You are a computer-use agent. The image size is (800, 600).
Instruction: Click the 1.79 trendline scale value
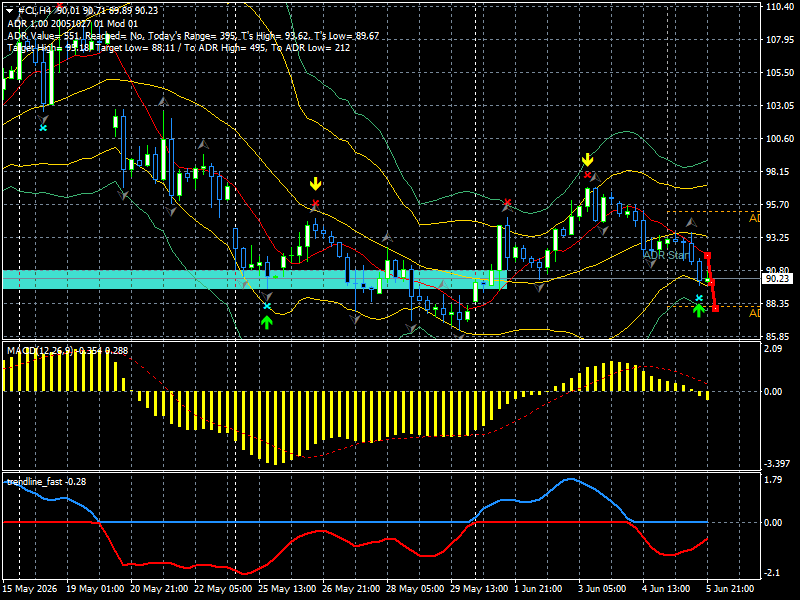point(773,480)
